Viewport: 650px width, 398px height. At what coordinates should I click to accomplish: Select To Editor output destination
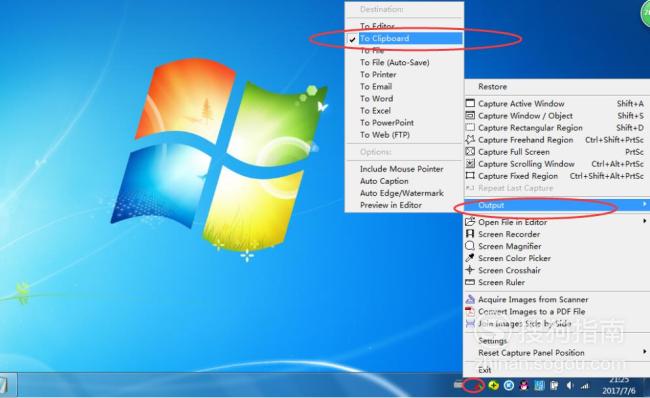(x=404, y=26)
